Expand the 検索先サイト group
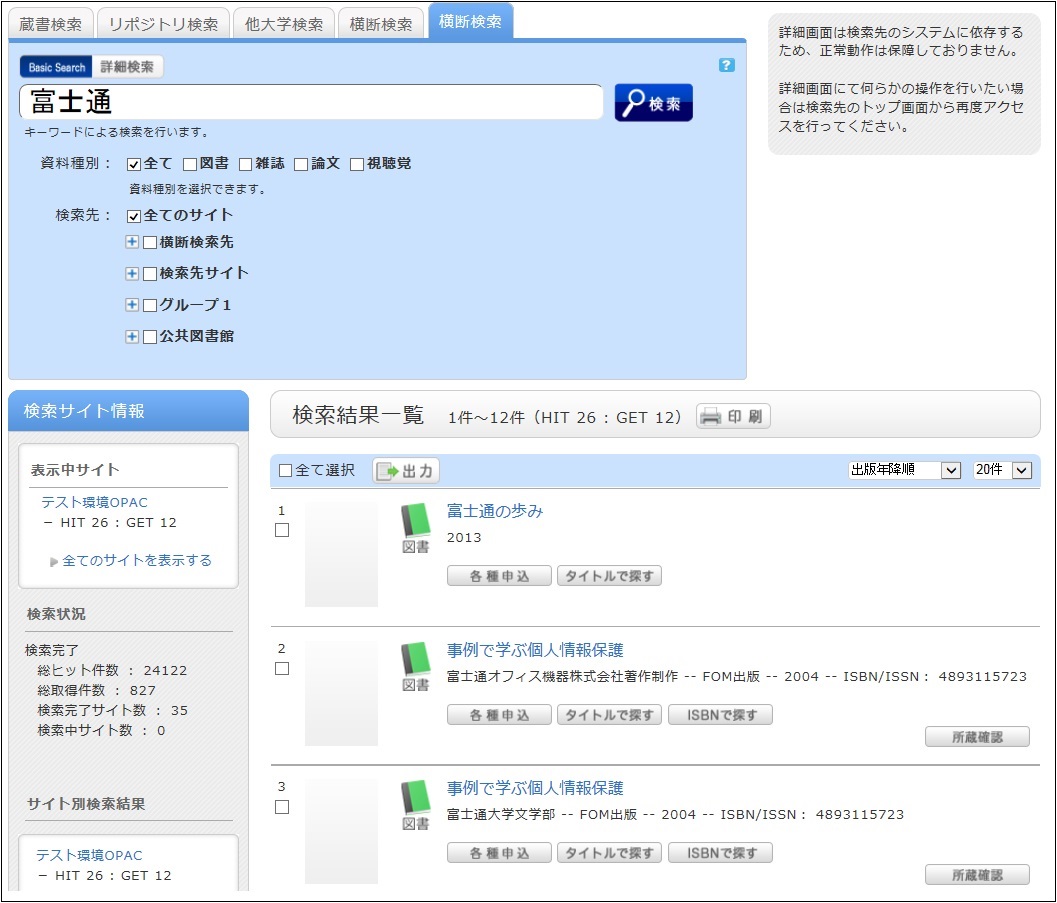Screen dimensions: 1057x903 132,273
